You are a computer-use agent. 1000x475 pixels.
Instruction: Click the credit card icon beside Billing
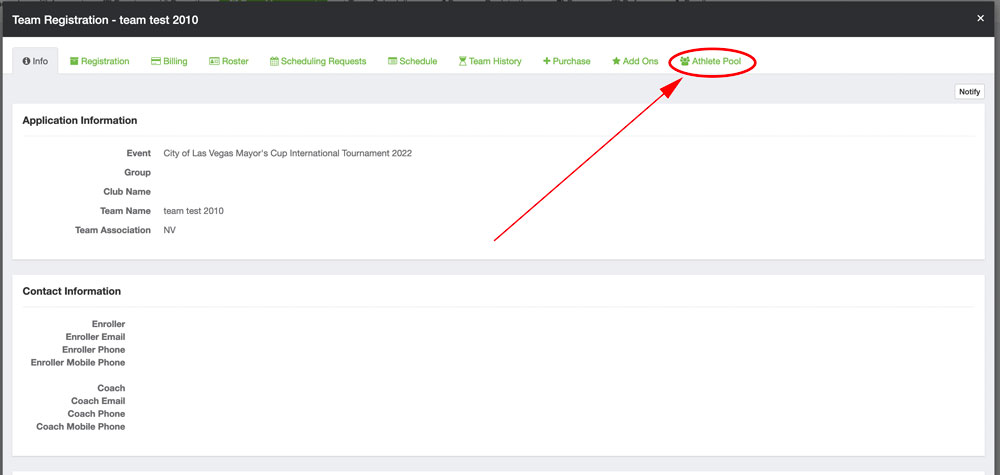point(155,62)
